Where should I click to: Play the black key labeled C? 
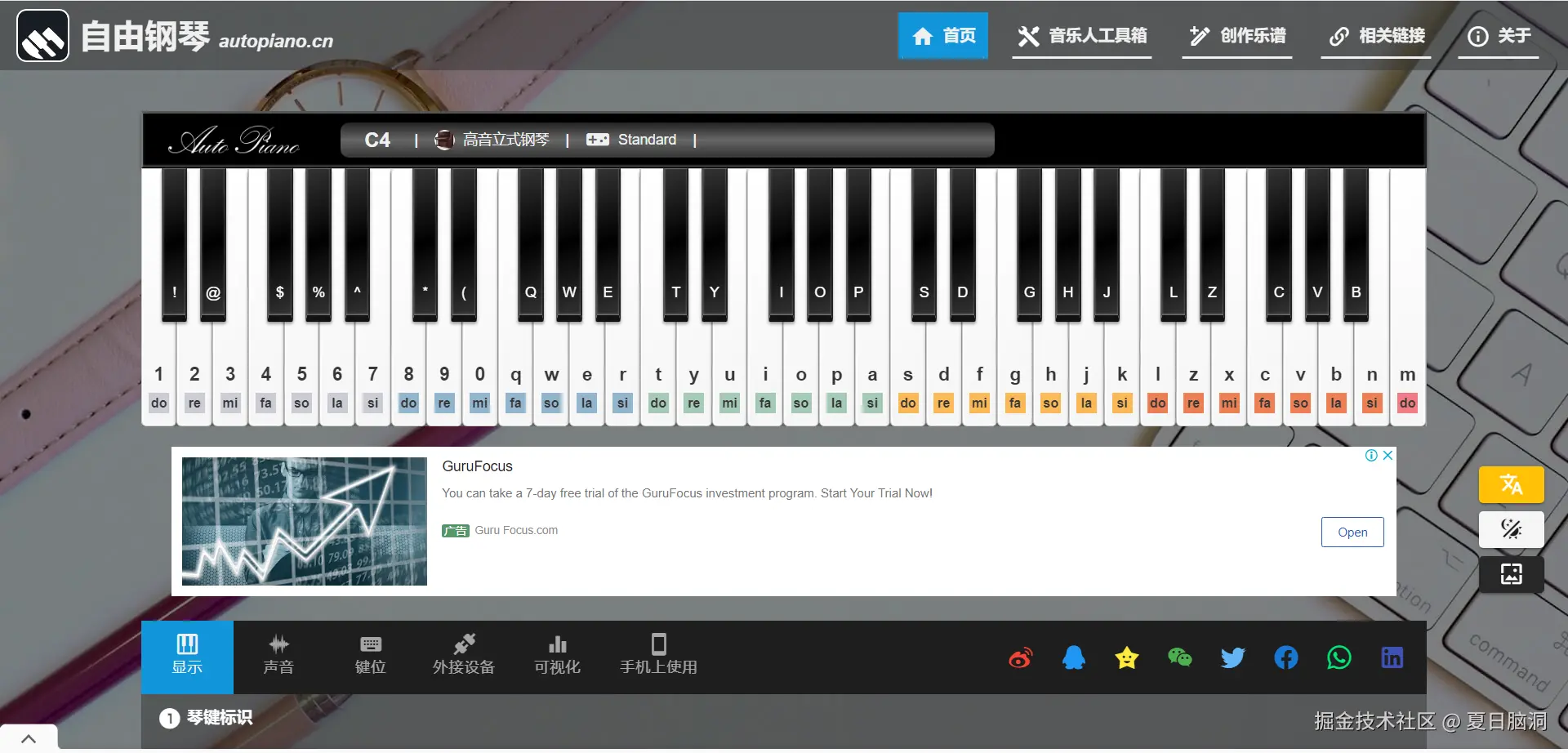[1279, 243]
